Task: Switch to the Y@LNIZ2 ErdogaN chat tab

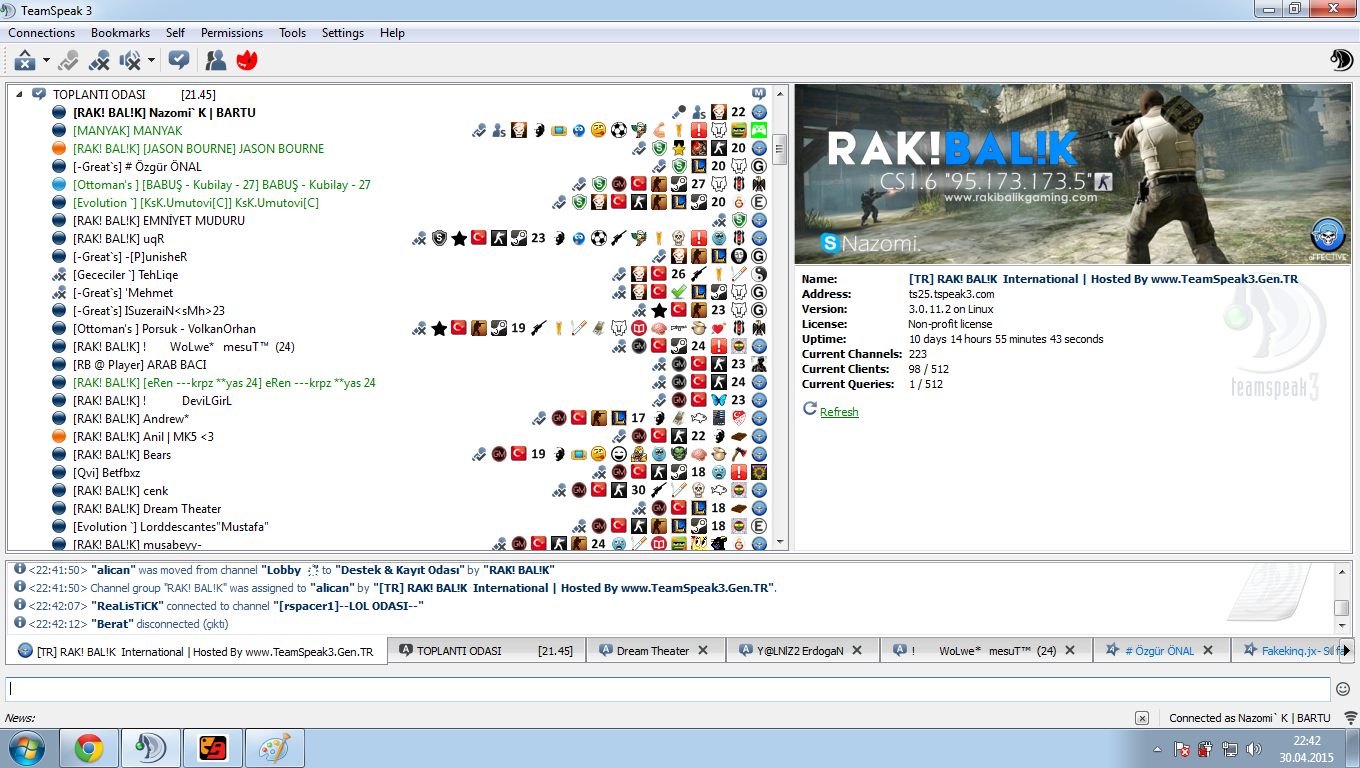Action: coord(801,651)
